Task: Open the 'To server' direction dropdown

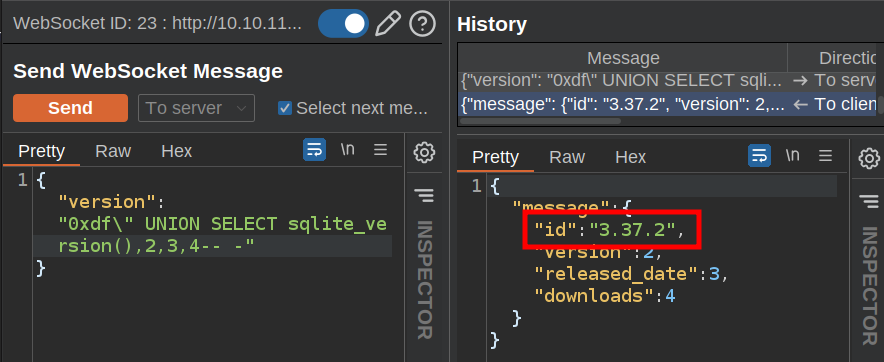Action: click(x=196, y=108)
